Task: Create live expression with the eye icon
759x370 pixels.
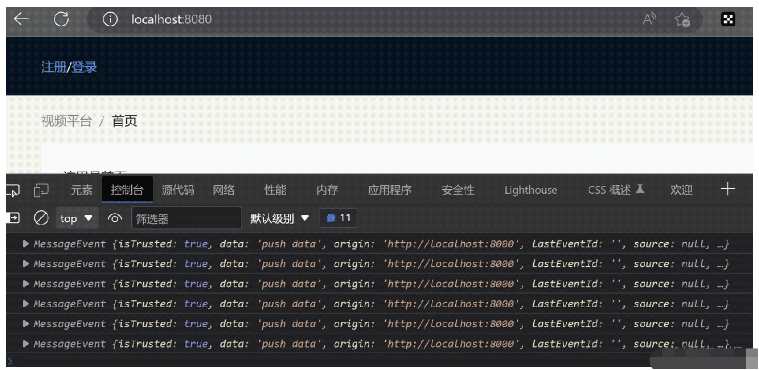Action: tap(115, 218)
